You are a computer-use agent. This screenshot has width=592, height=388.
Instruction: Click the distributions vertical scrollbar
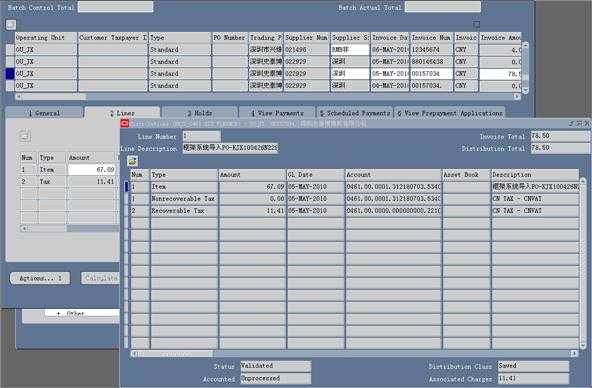583,263
